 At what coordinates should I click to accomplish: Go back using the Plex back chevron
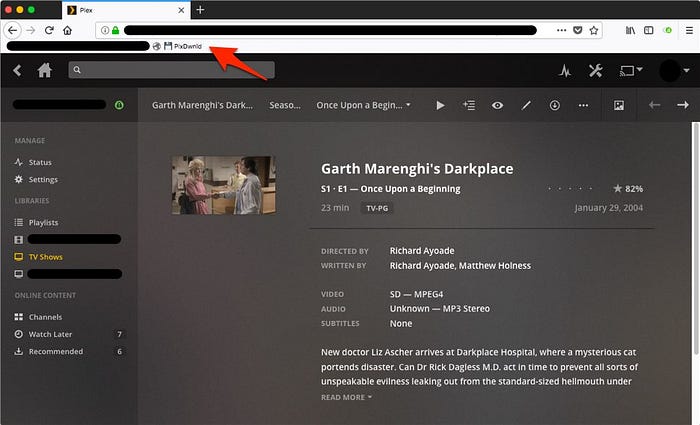pyautogui.click(x=17, y=70)
